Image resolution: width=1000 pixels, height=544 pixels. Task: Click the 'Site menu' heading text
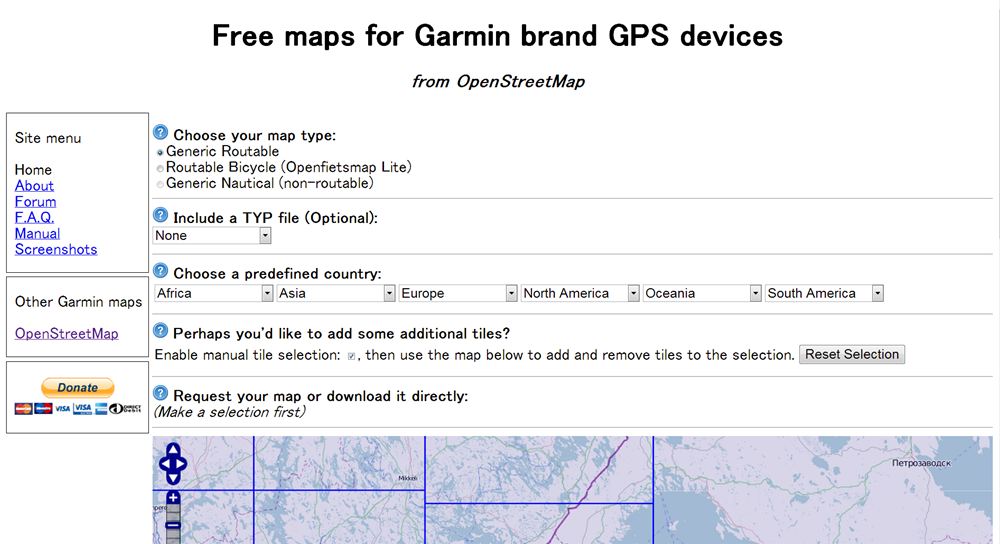point(48,138)
